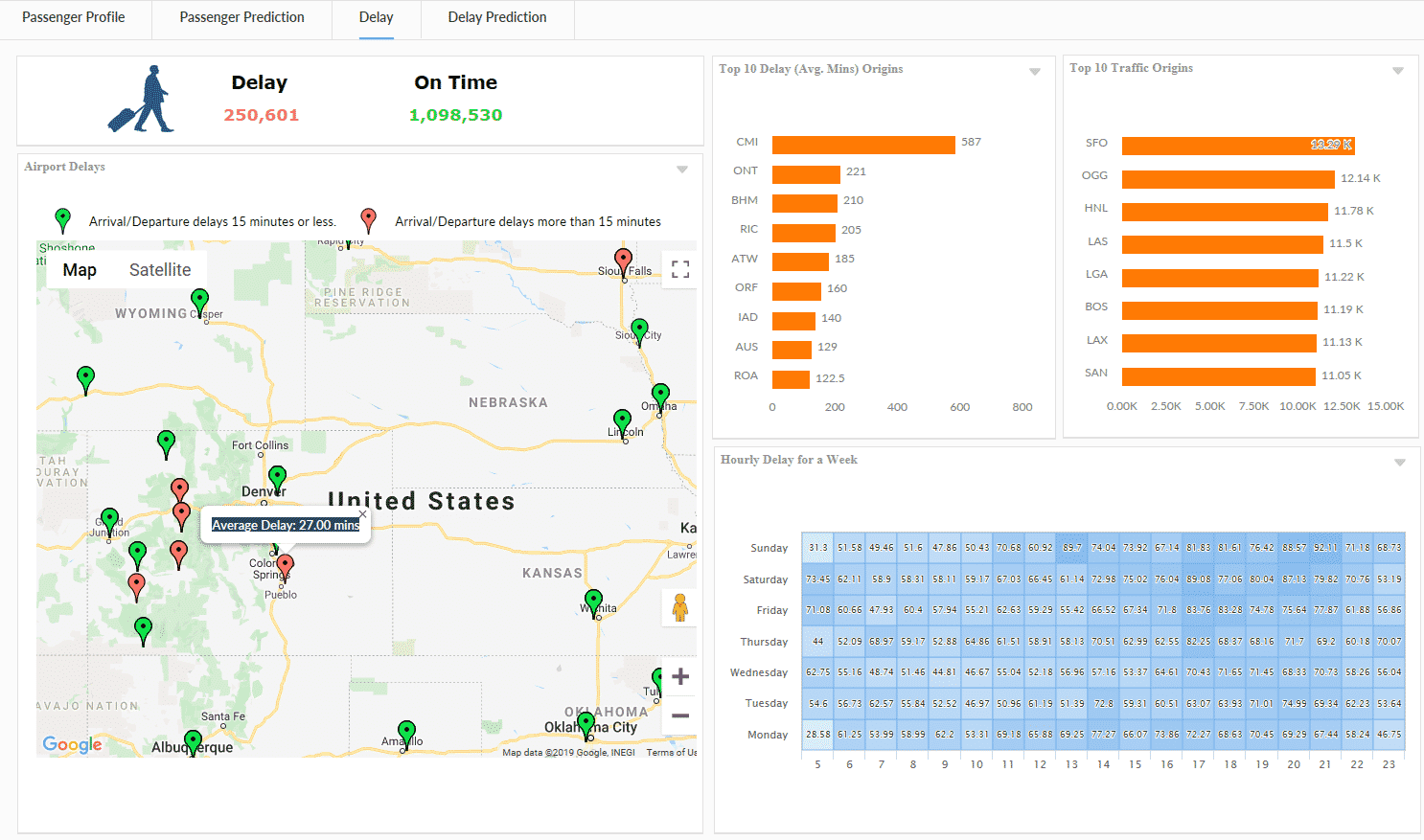This screenshot has width=1424, height=840.
Task: Click the CMI orange bar in delay chart
Action: pyautogui.click(x=863, y=144)
